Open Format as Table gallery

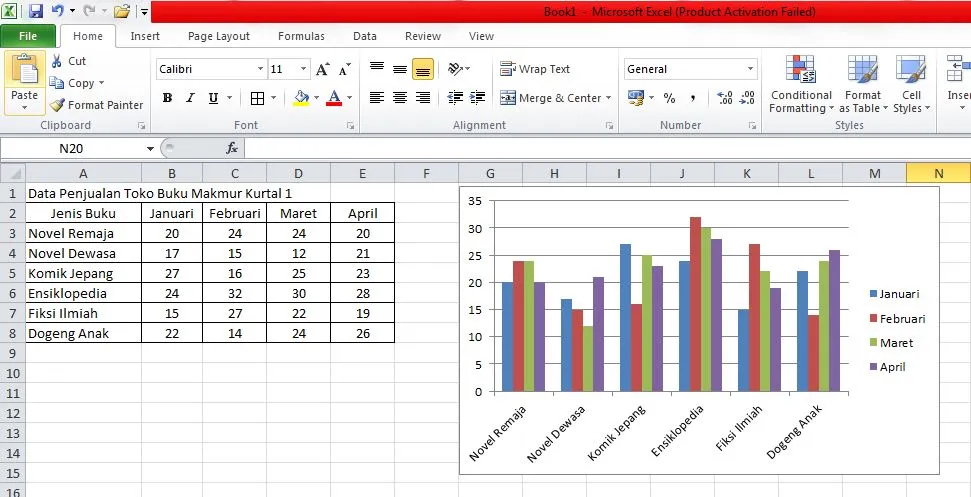click(x=863, y=84)
